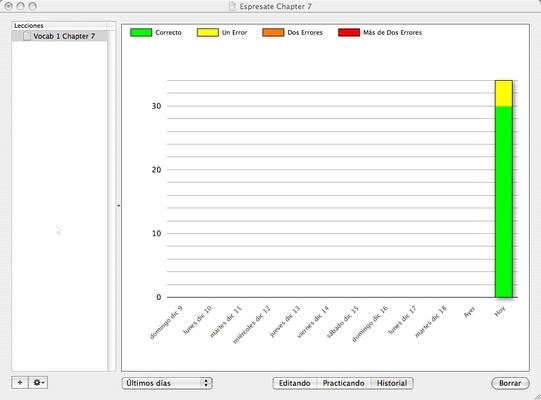Click the red Más de Dos Errores swatch
Viewport: 541px width, 400px height.
pyautogui.click(x=349, y=32)
